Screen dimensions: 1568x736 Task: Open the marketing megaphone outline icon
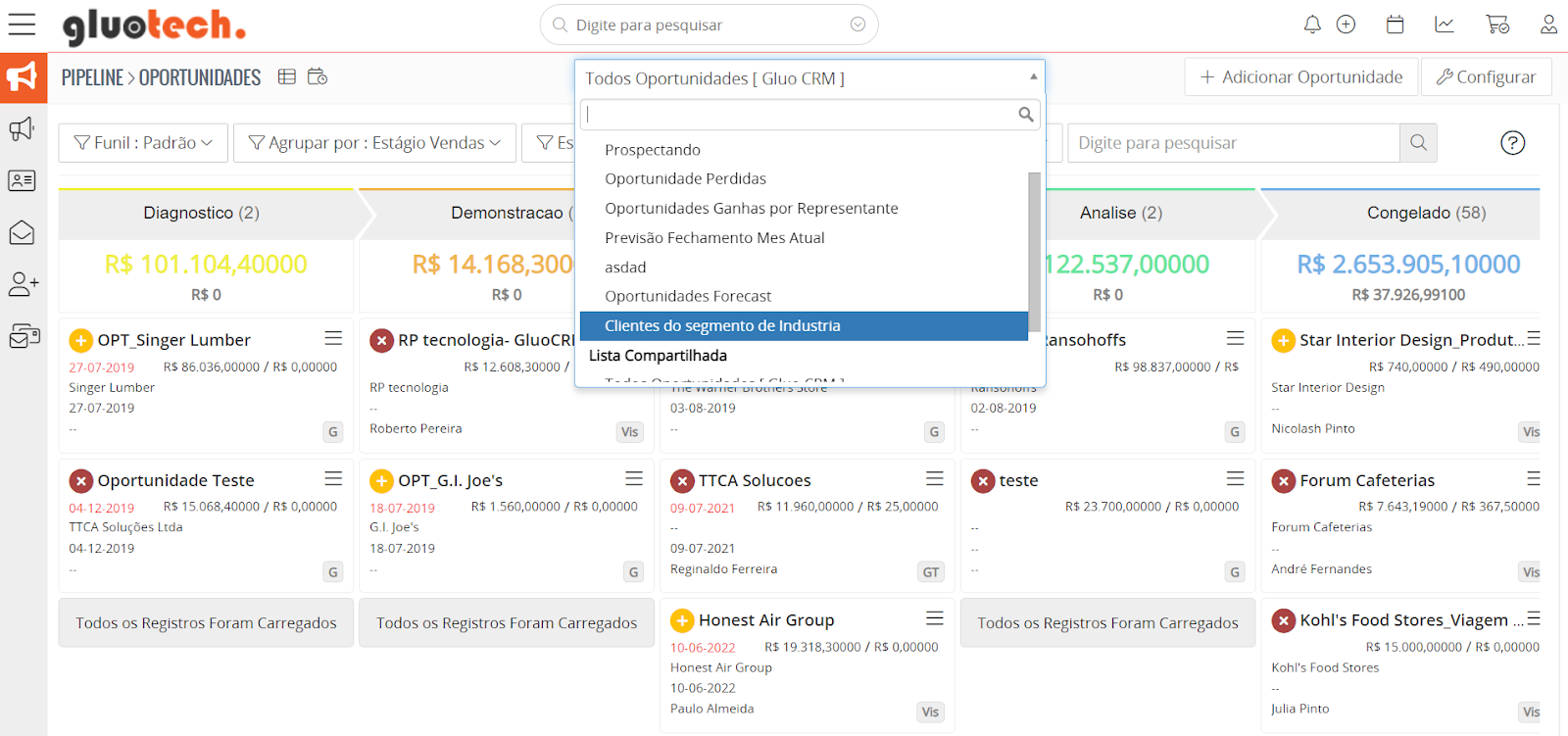point(23,128)
